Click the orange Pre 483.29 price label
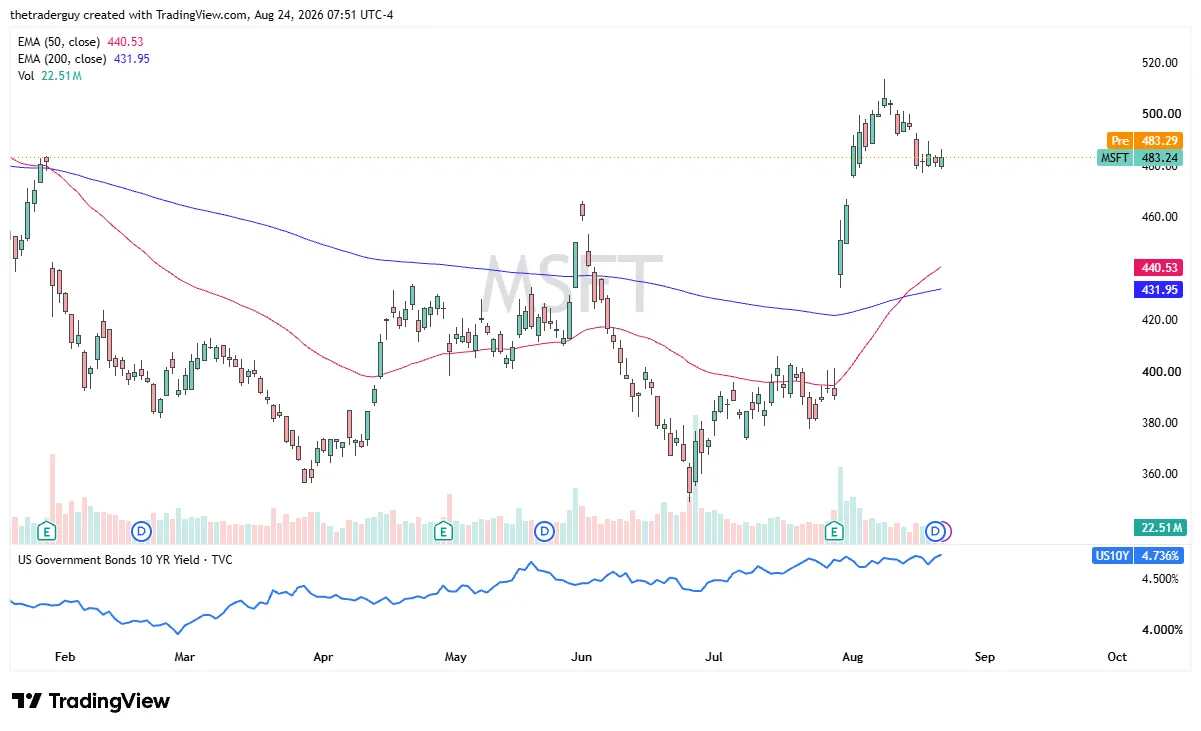Viewport: 1201px width, 731px height. click(1144, 141)
